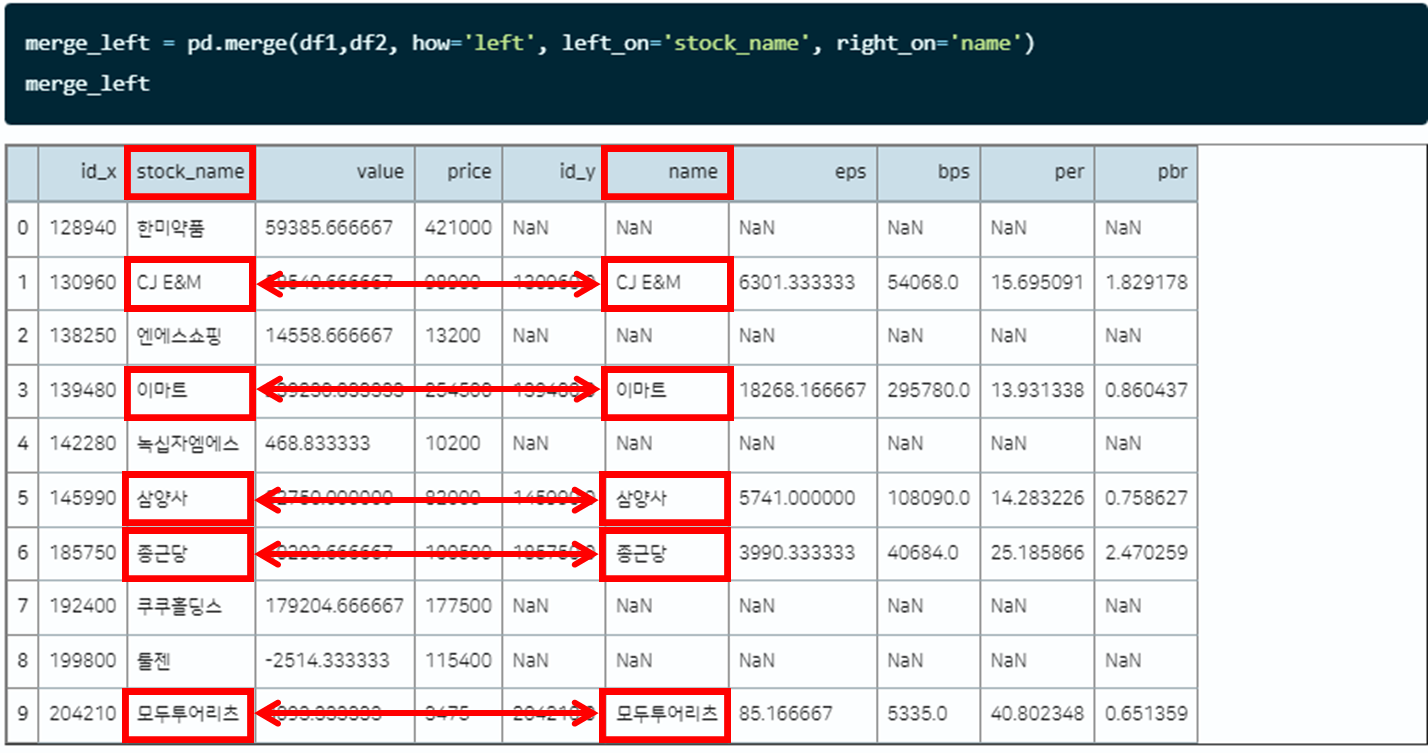Select the price column header
Viewport: 1428px width, 753px height.
(x=459, y=172)
